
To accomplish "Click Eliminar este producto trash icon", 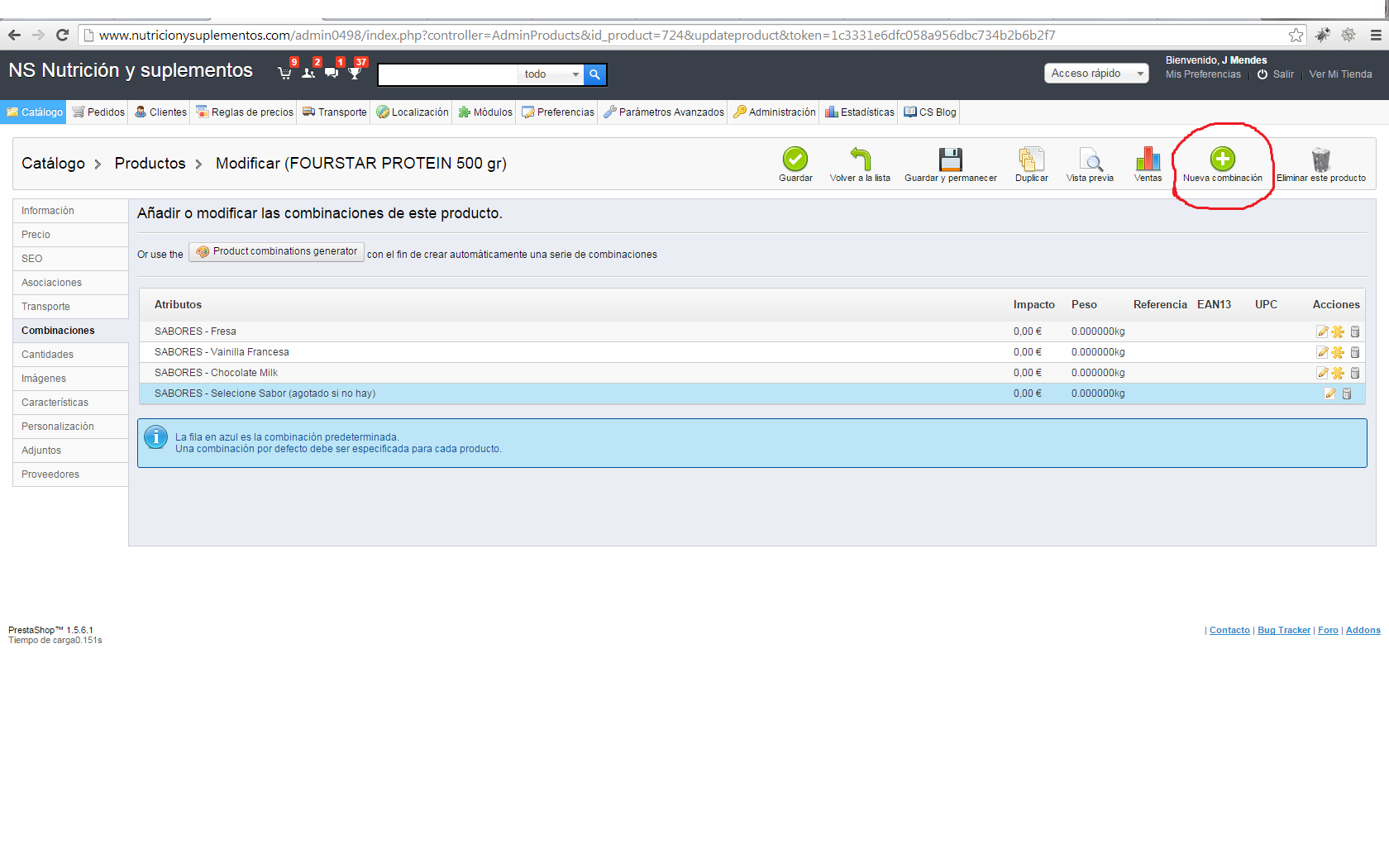I will (x=1320, y=159).
